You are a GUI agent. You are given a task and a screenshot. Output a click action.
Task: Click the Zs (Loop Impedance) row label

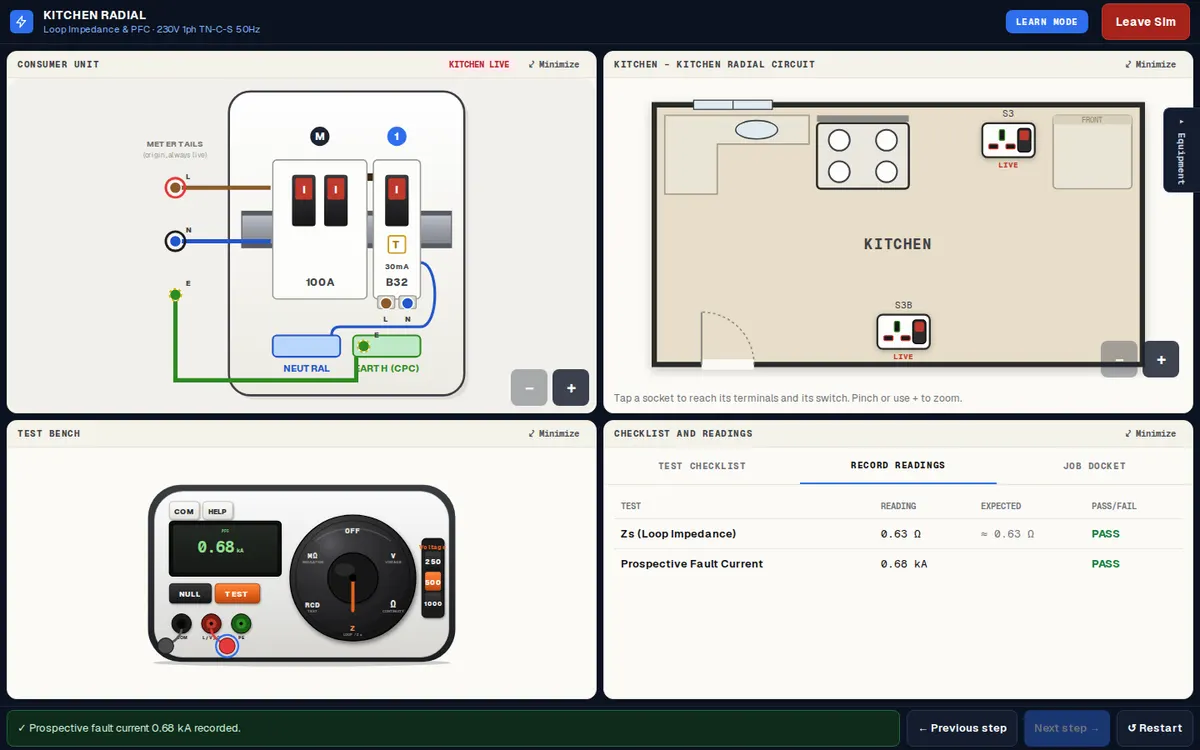[678, 534]
